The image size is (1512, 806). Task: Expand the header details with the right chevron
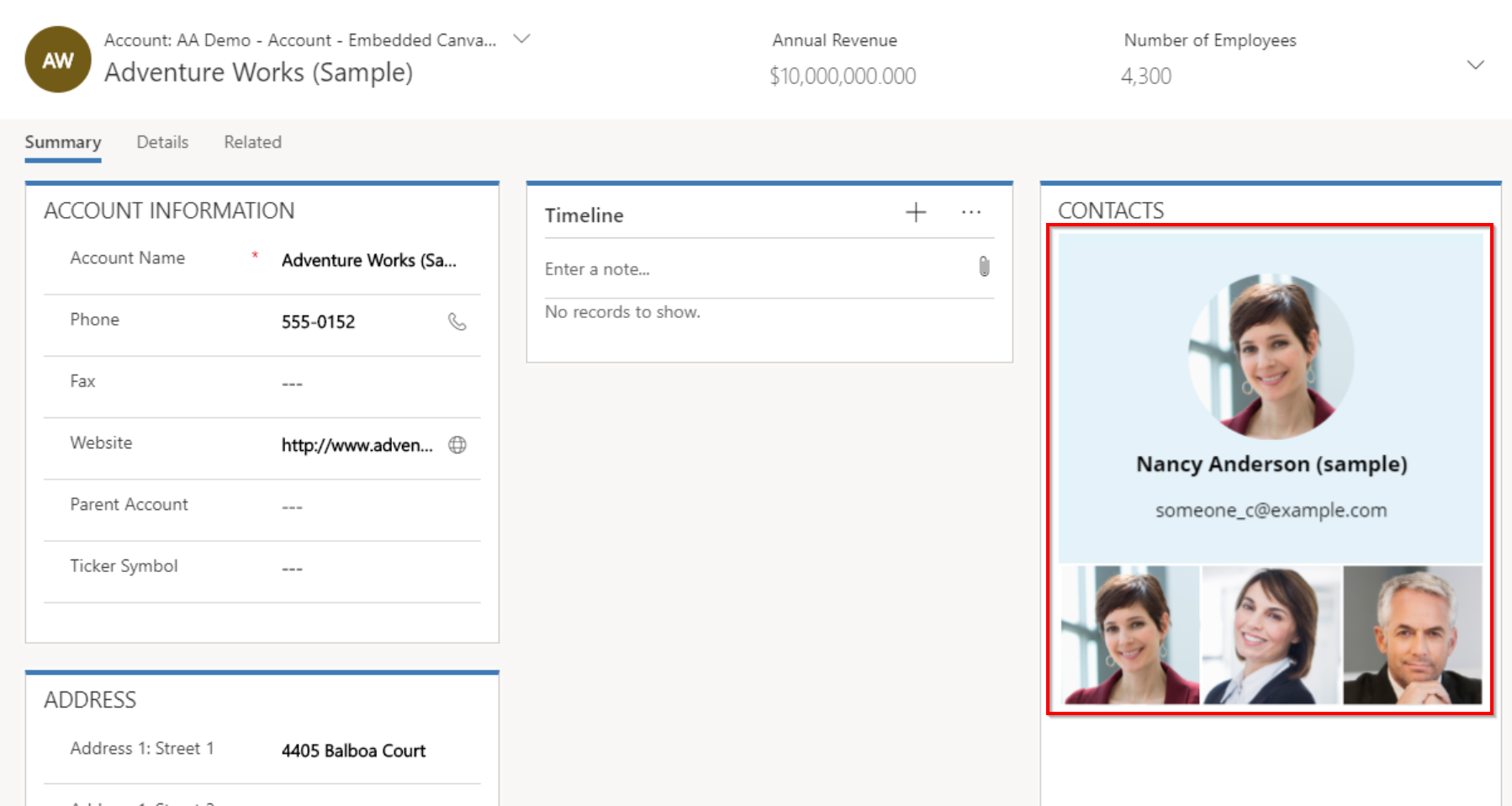click(x=1475, y=63)
